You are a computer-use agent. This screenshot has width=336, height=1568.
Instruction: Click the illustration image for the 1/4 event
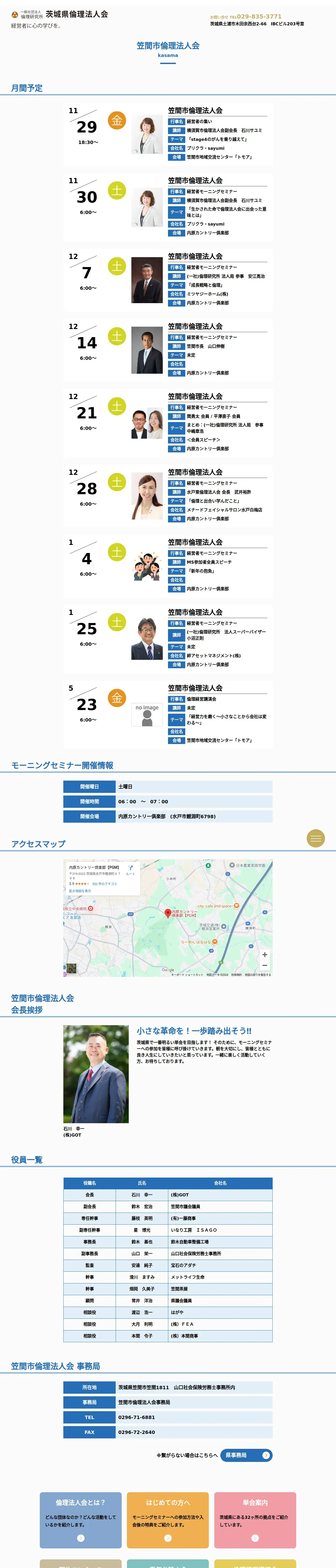click(x=147, y=566)
